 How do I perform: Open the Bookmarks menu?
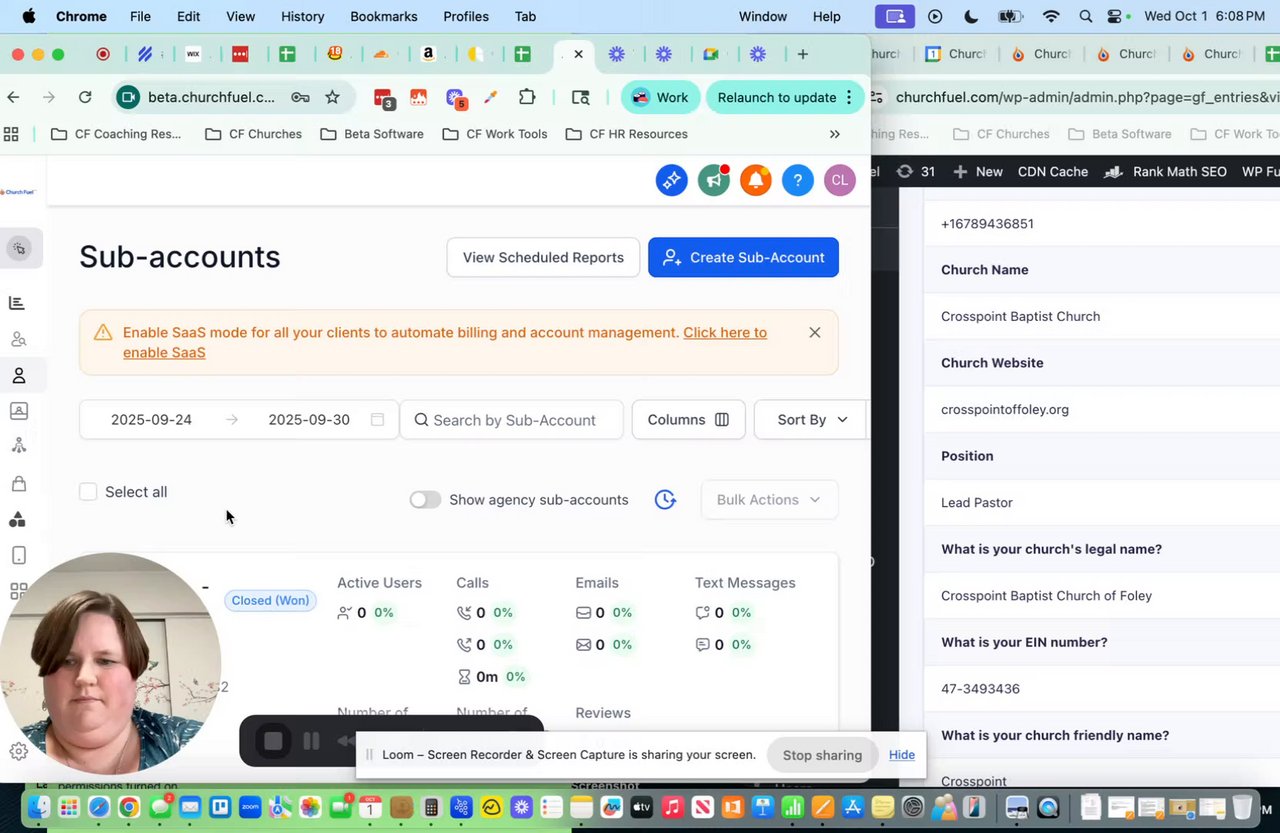384,16
